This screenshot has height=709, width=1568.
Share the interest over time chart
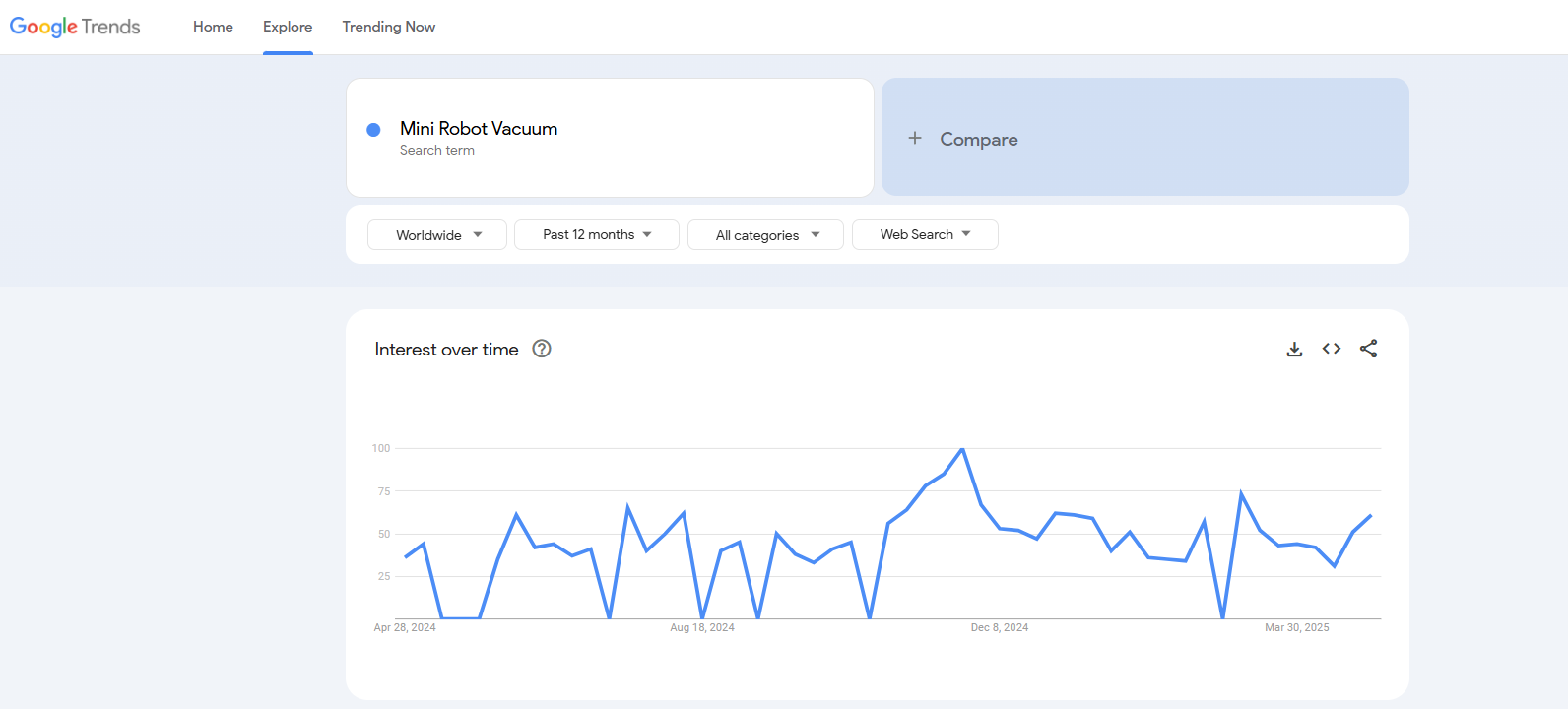point(1368,349)
